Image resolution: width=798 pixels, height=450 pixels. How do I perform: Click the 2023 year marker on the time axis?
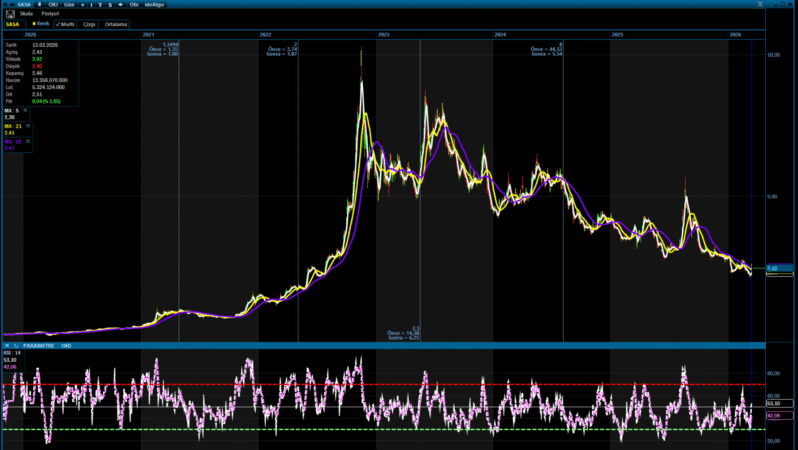383,34
